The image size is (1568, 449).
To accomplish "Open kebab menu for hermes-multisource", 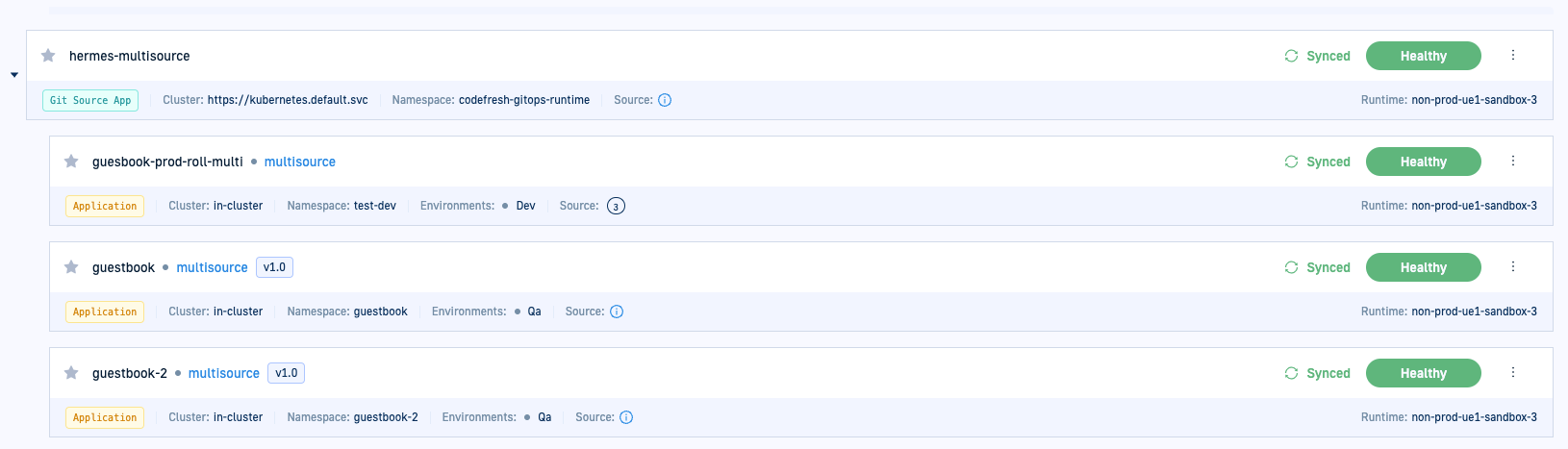I will [x=1512, y=56].
